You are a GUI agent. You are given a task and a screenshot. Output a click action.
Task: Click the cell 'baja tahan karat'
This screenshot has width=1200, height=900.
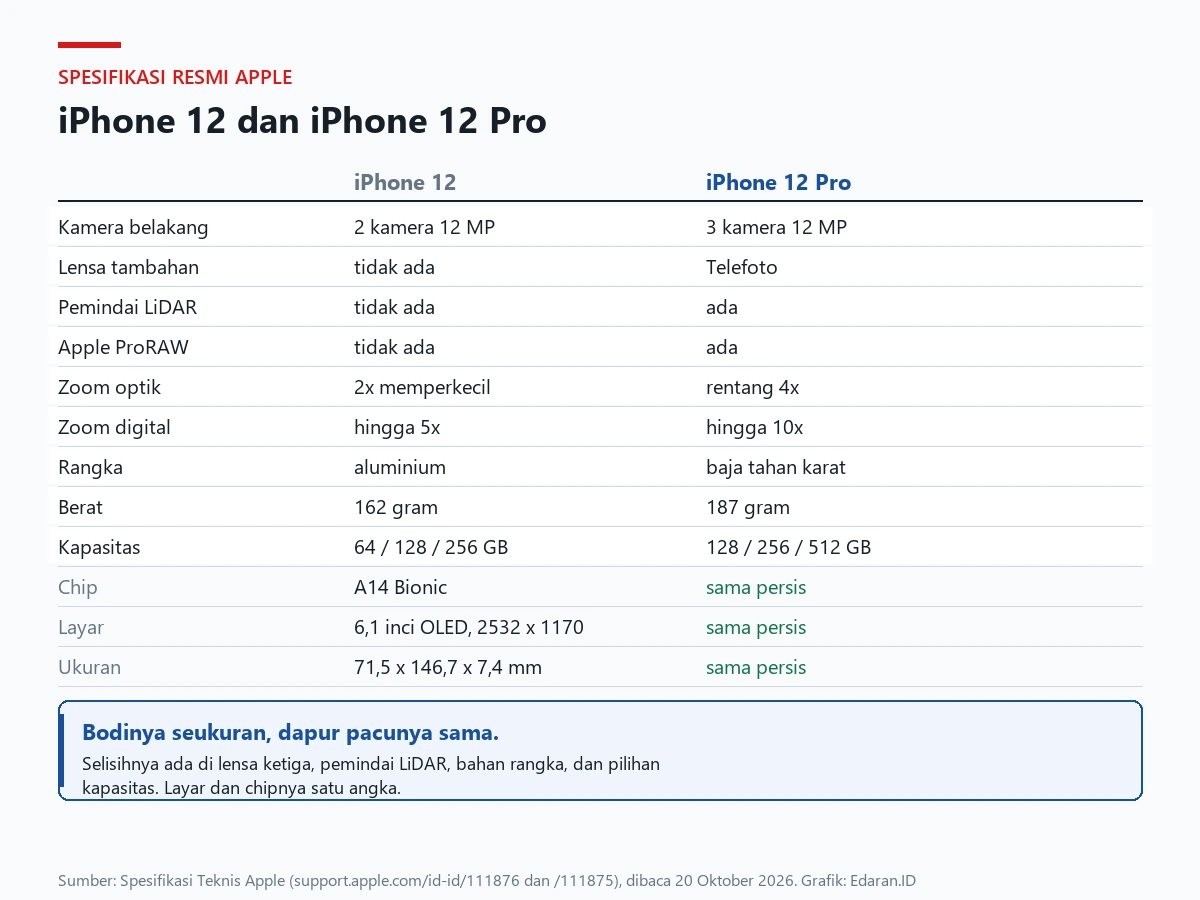(776, 467)
